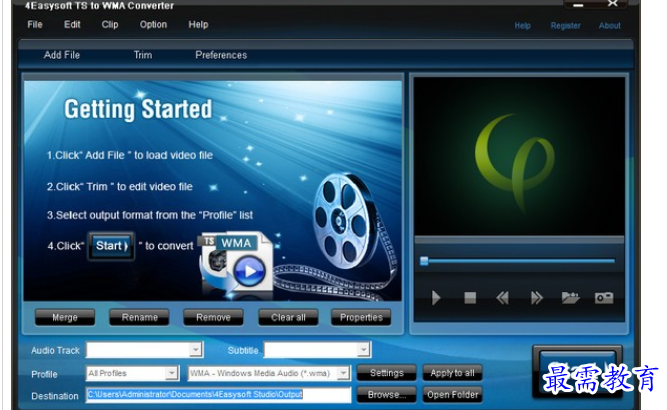Screen dimensions: 667x410
Task: Click the Help link at top right
Action: [x=522, y=26]
